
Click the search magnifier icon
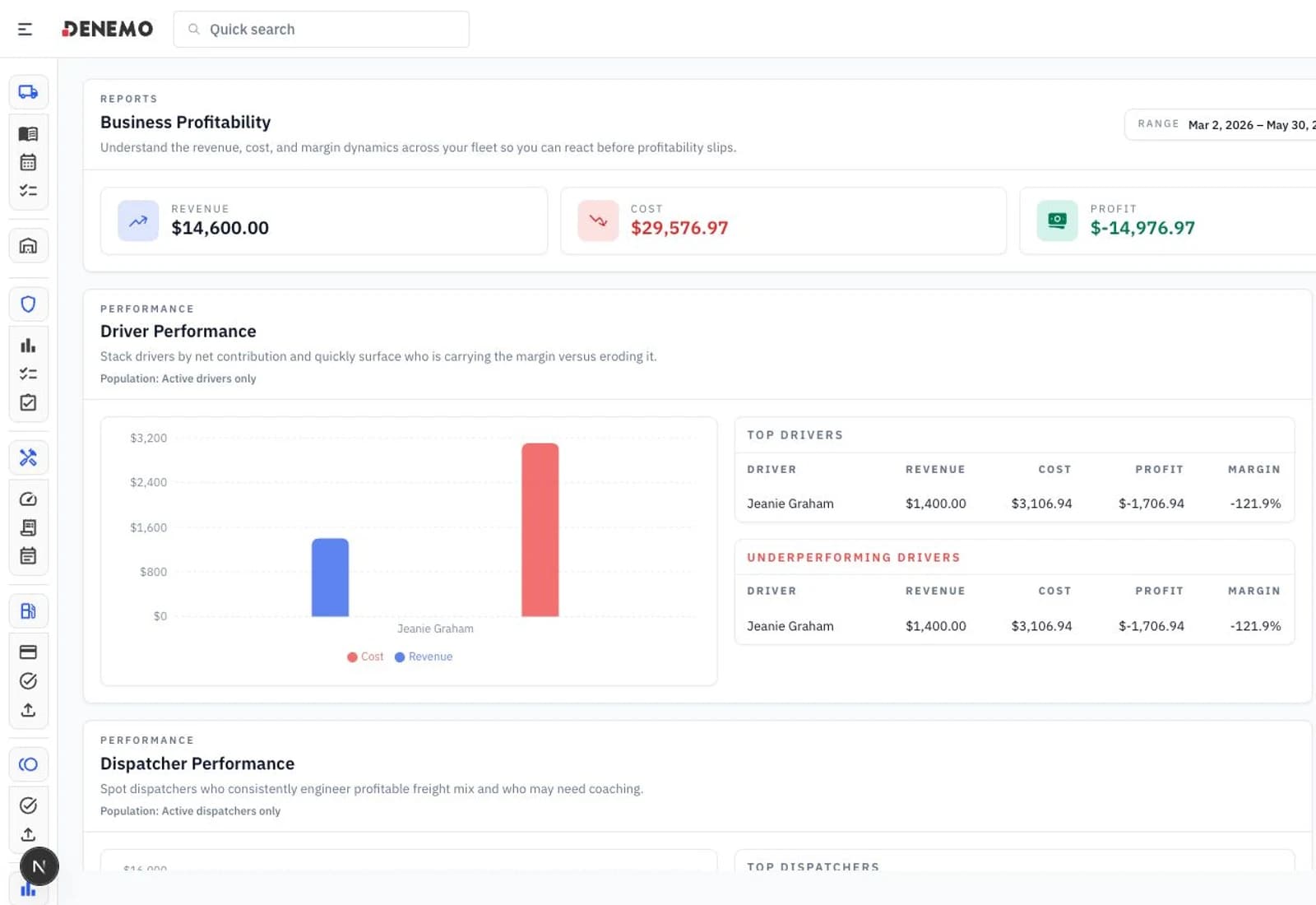[x=194, y=30]
